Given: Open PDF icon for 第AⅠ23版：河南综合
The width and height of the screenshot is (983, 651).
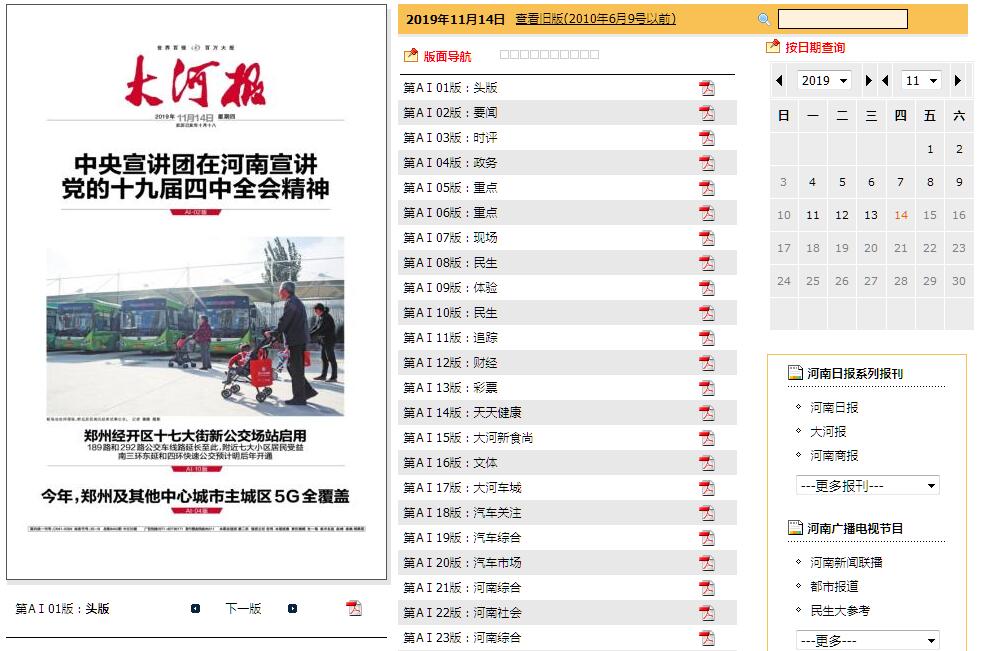Looking at the screenshot, I should point(707,638).
